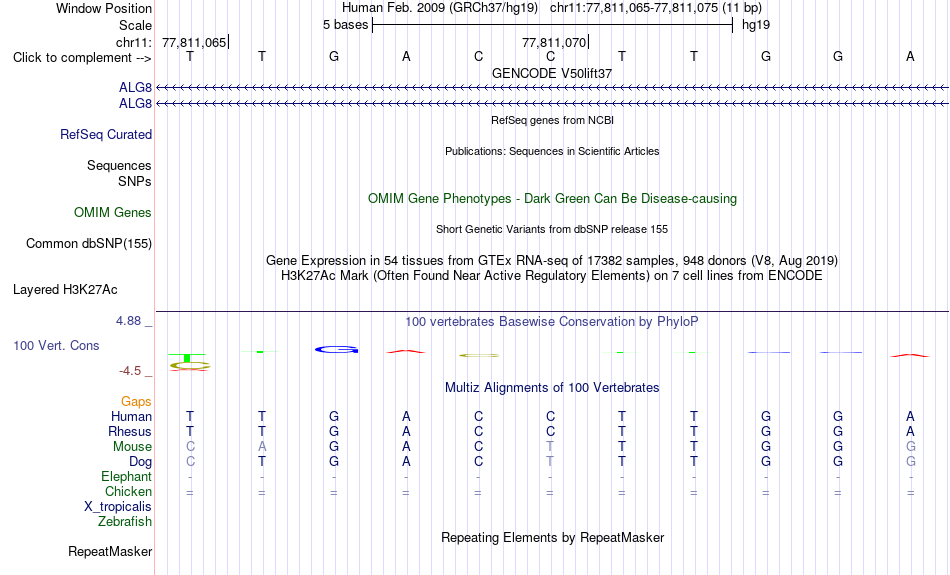Image resolution: width=950 pixels, height=575 pixels.
Task: Click 'Multiz Alignments of 100 Vertebrates' title
Action: (552, 388)
